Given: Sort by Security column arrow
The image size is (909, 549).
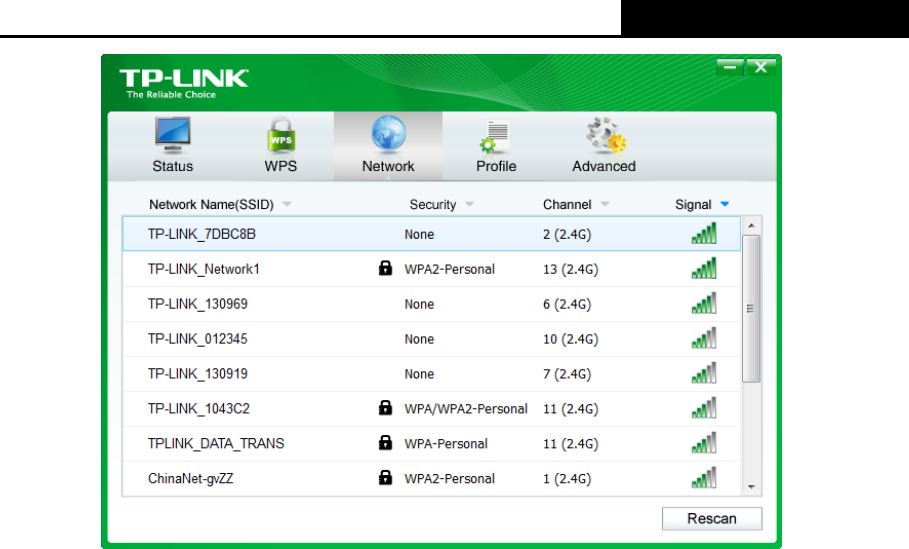Looking at the screenshot, I should coord(470,204).
